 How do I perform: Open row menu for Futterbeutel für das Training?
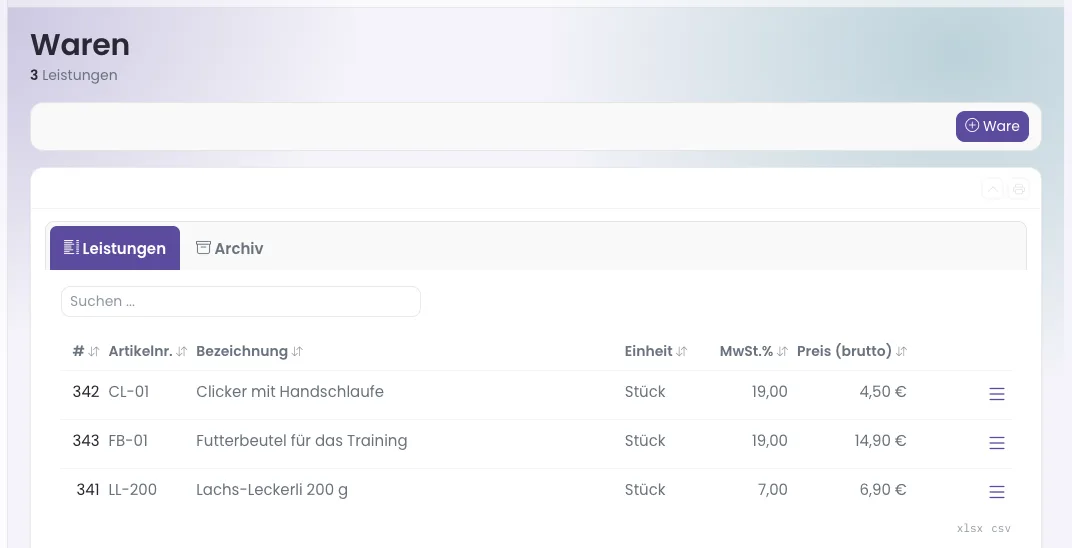(996, 443)
